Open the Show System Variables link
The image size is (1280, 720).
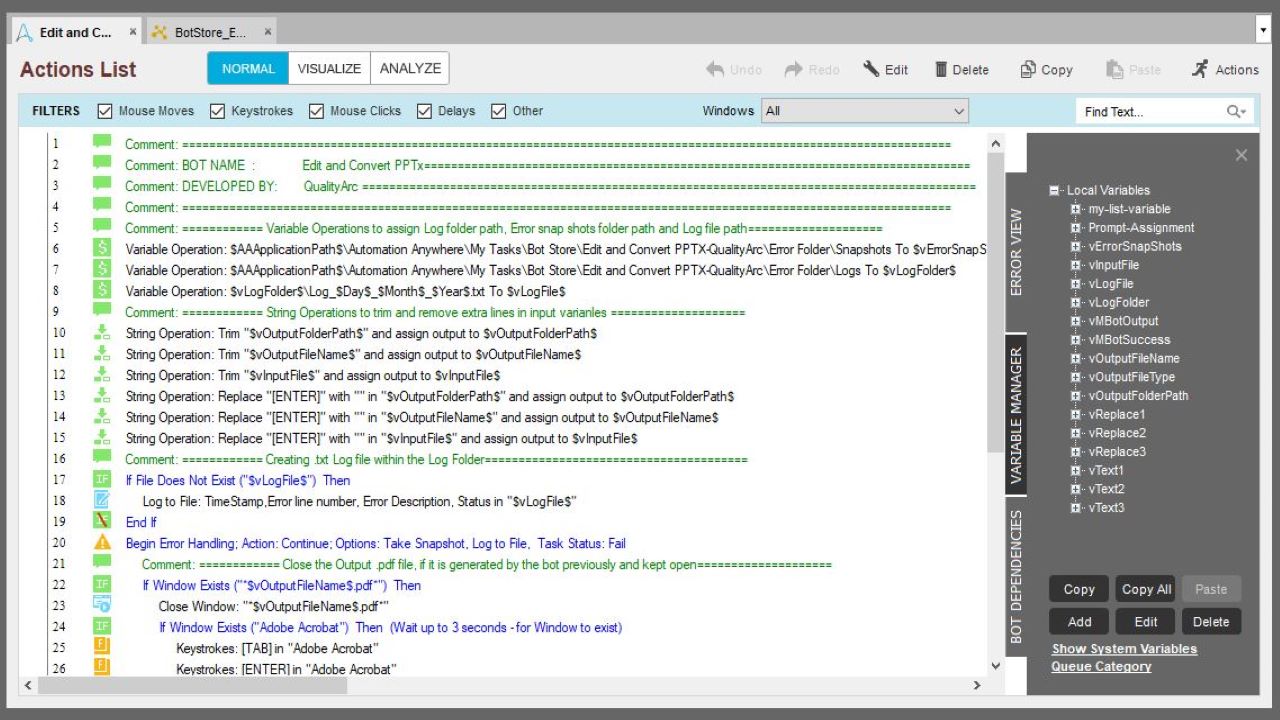tap(1124, 649)
